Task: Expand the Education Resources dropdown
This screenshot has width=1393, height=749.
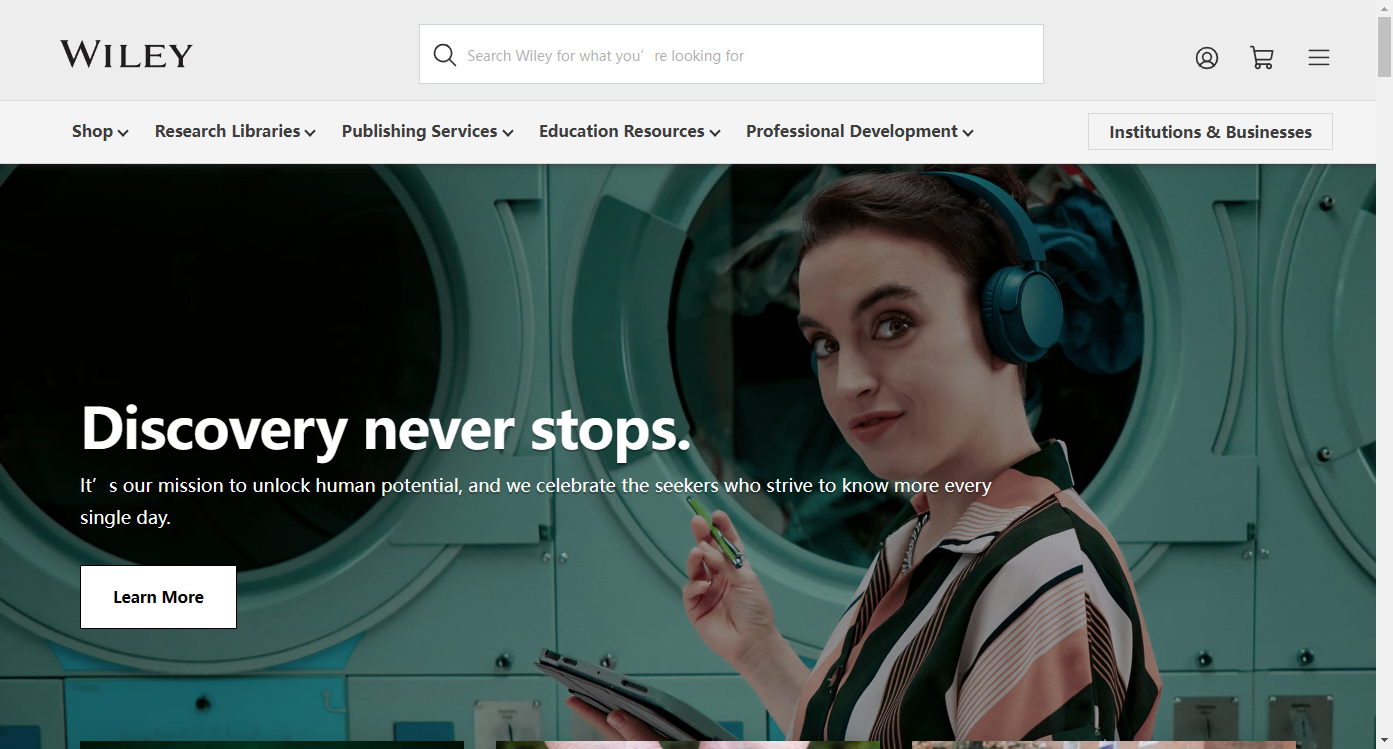Action: pos(630,131)
